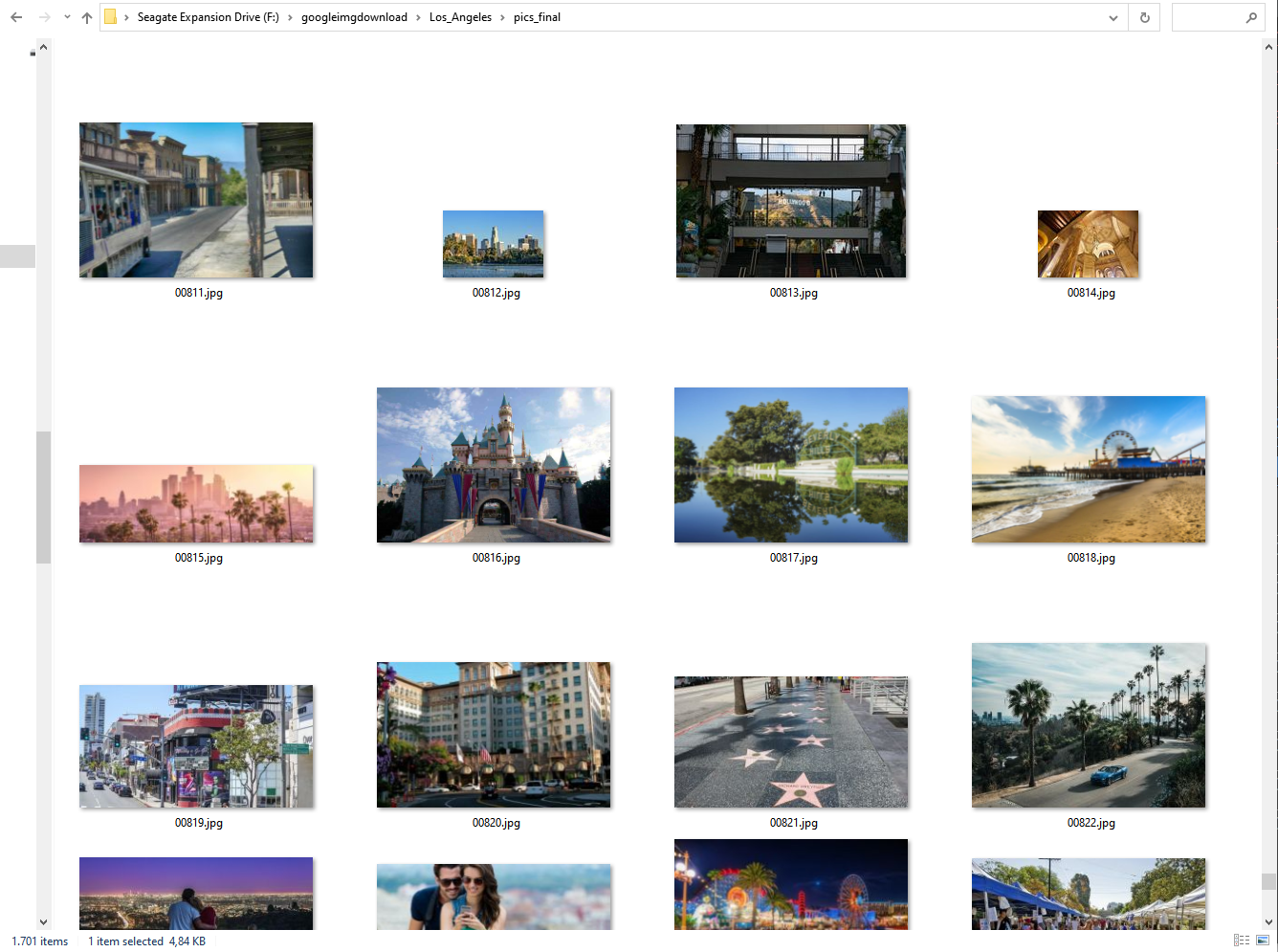Expand the chevron after googleimgdownload
Screen dimensions: 1278x952
(418, 17)
